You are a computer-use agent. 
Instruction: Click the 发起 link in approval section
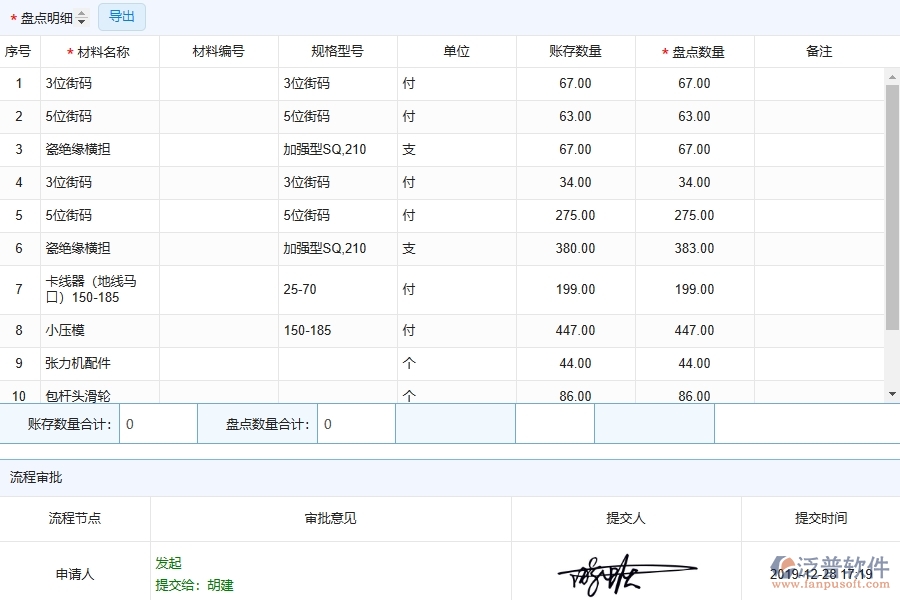pos(168,563)
